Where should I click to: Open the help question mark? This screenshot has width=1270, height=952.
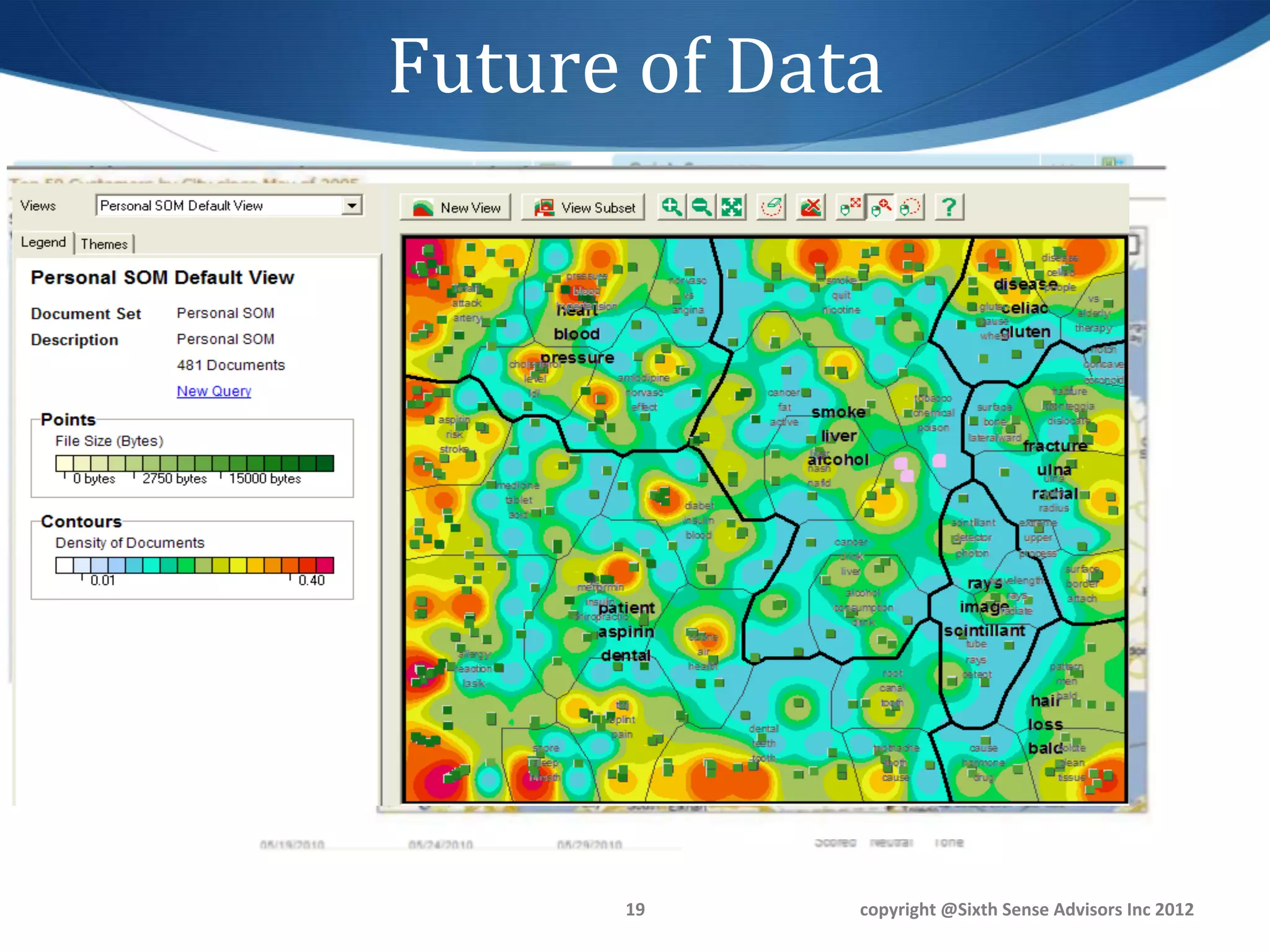pyautogui.click(x=949, y=207)
